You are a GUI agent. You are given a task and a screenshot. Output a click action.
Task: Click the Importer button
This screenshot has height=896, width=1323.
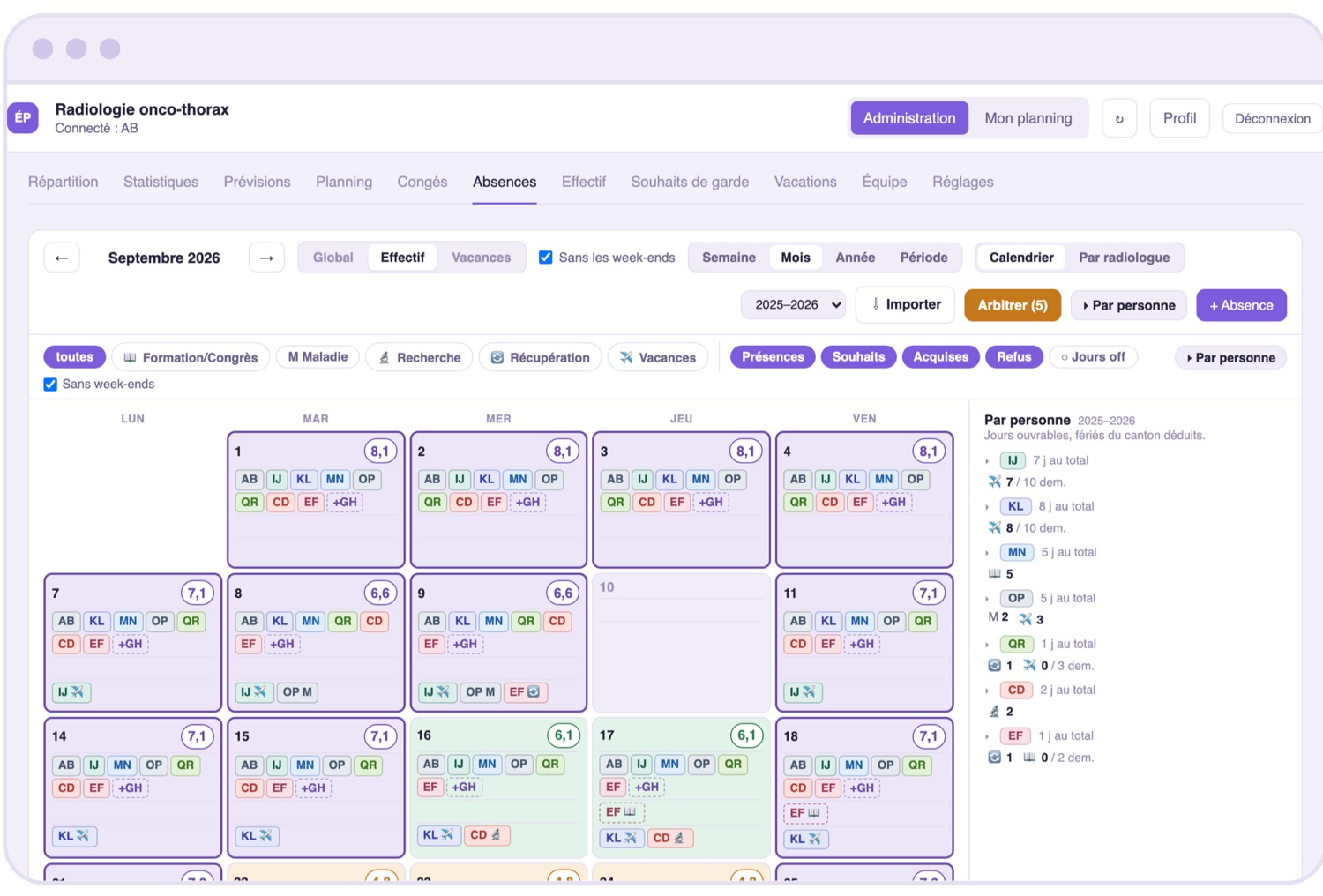906,304
